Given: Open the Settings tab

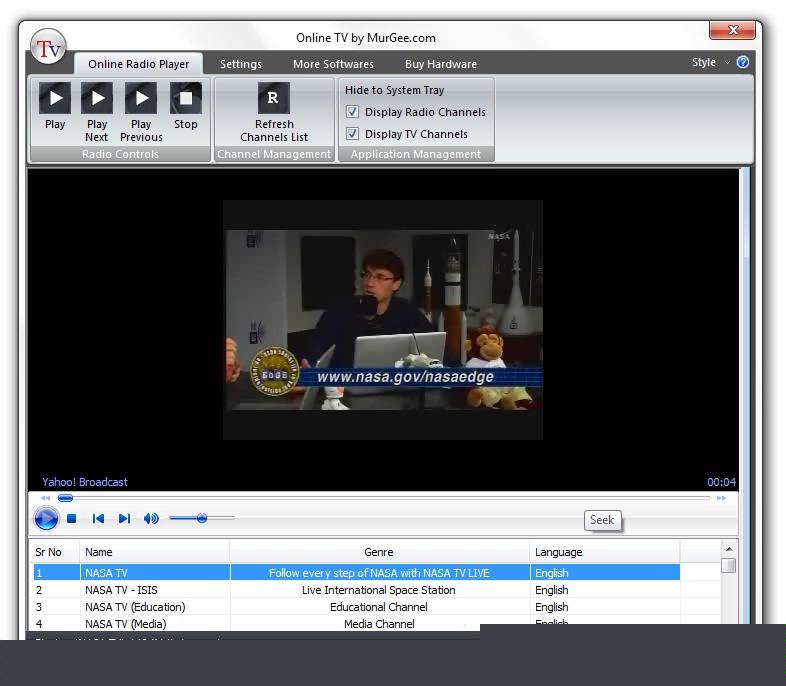Looking at the screenshot, I should (241, 64).
